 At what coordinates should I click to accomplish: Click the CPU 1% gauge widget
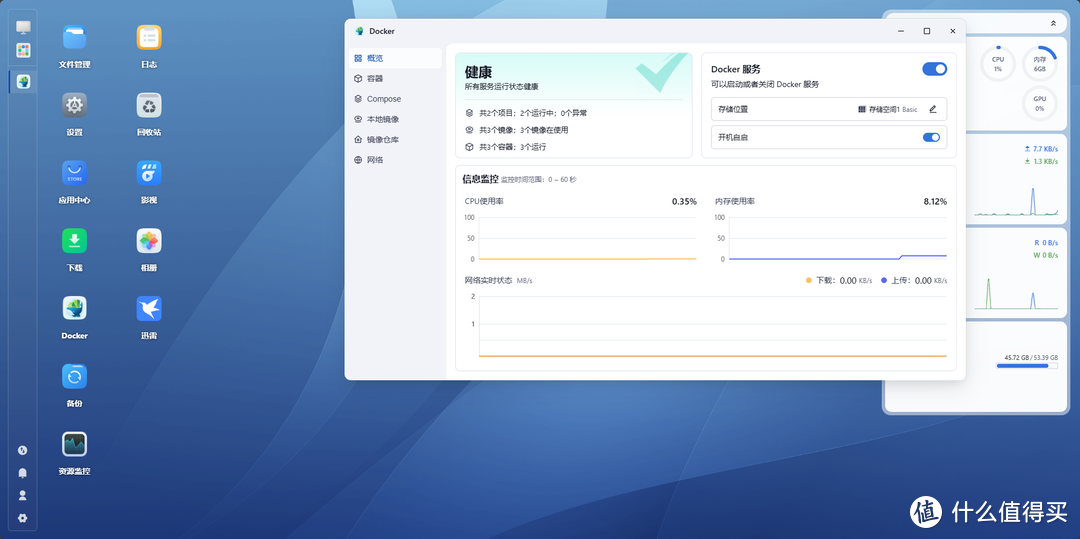click(x=997, y=63)
